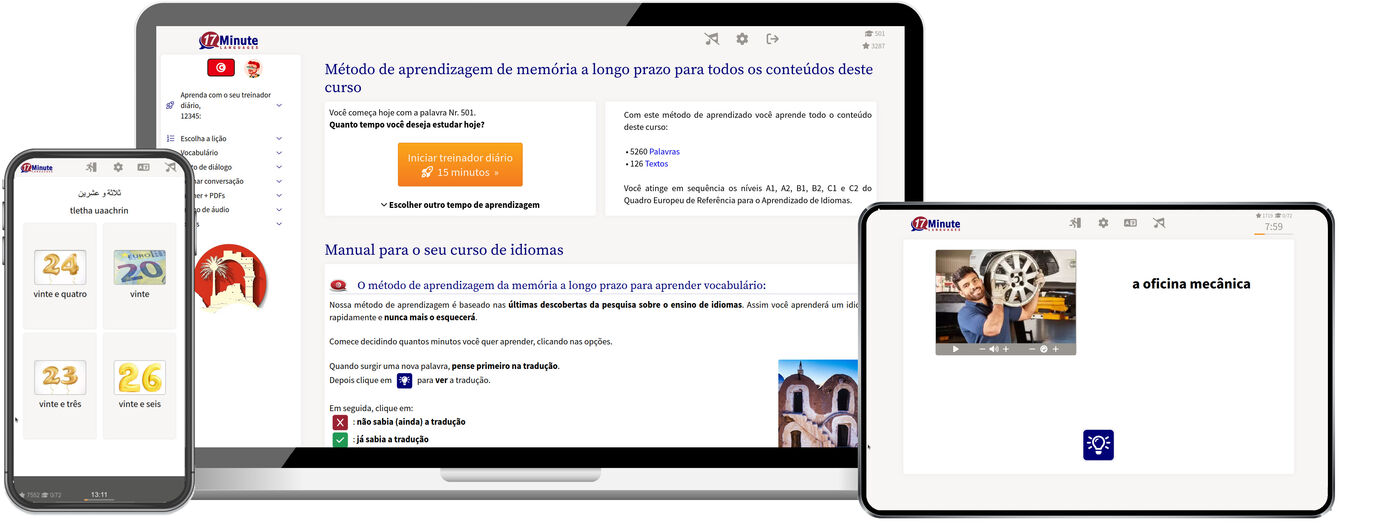Choose the vinte e quatro card on the phone

60,275
